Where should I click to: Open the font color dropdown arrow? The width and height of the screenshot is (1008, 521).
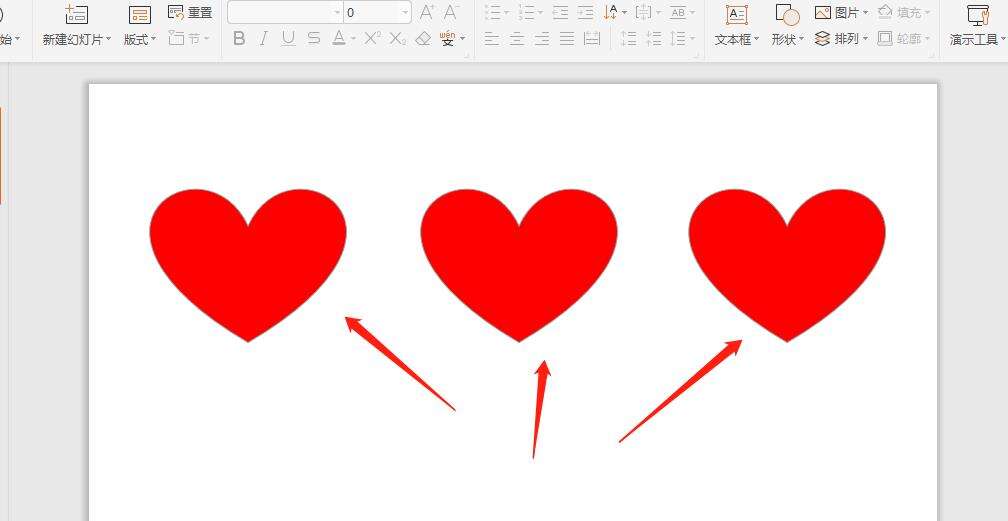(354, 39)
